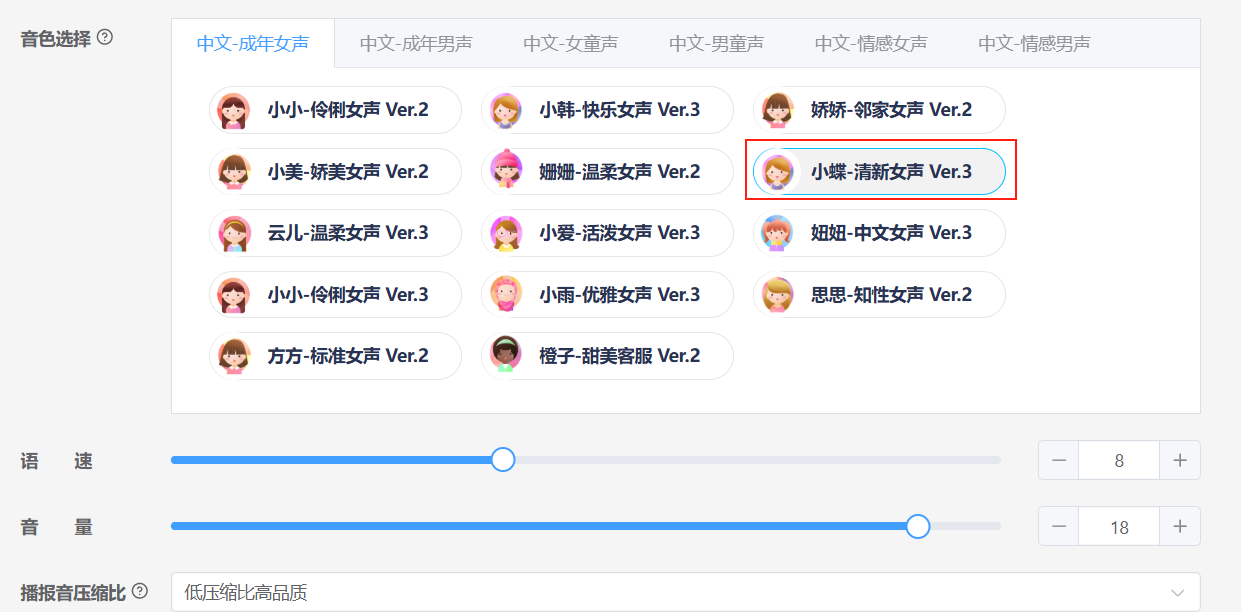Click the 小韩-快乐女声 Ver.3 avatar icon
Image resolution: width=1241 pixels, height=612 pixels.
[506, 110]
